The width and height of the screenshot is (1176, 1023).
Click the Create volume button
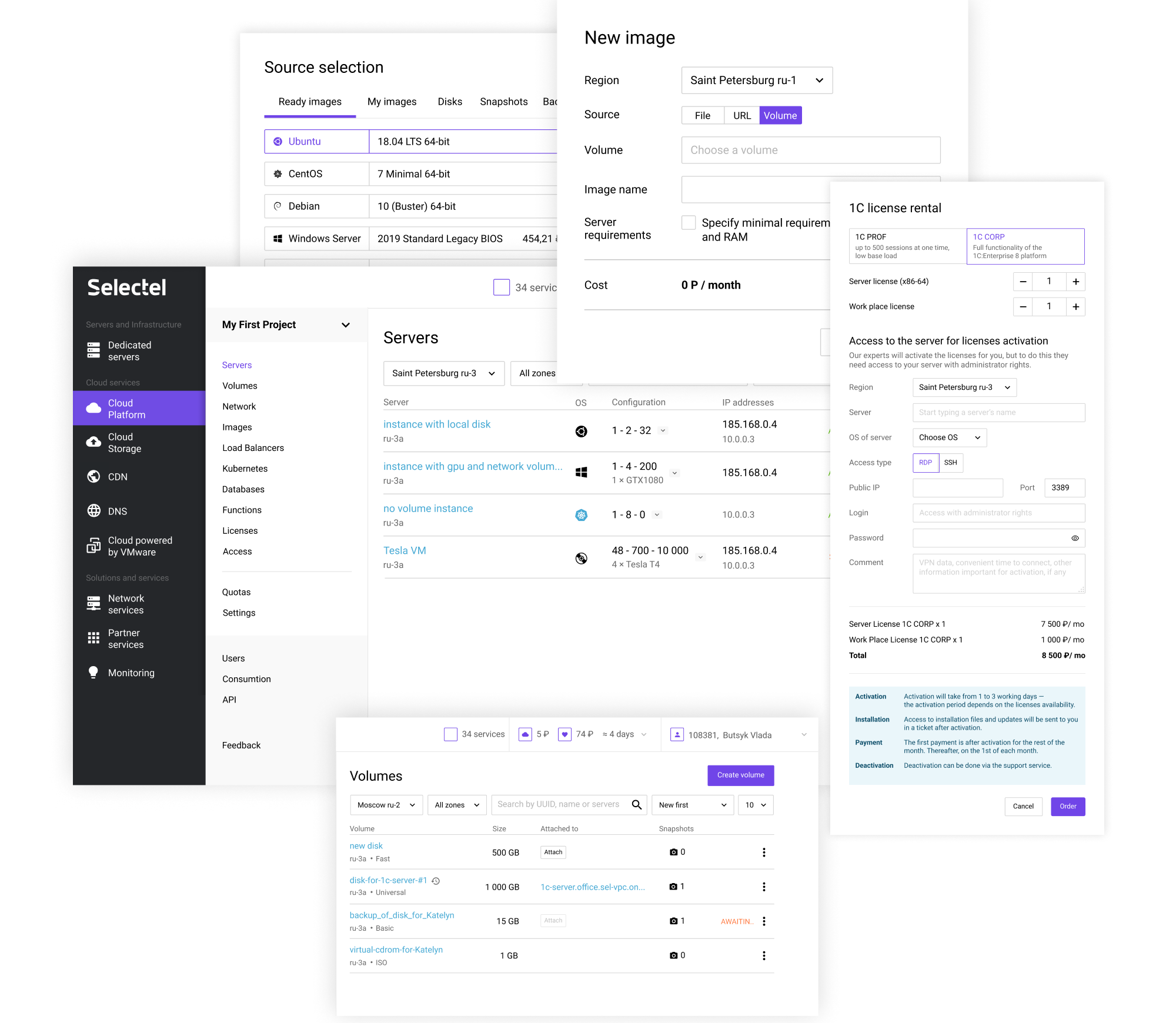pos(740,775)
